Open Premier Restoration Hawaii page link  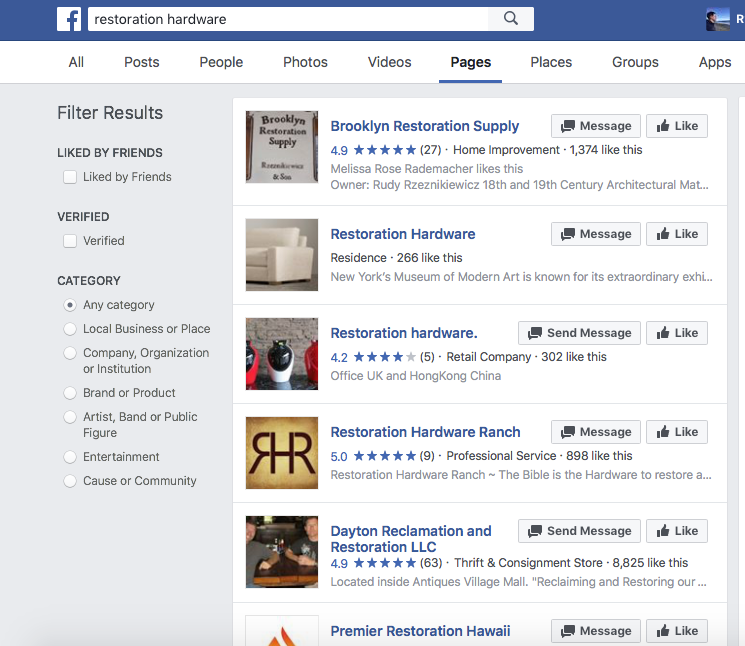click(420, 631)
